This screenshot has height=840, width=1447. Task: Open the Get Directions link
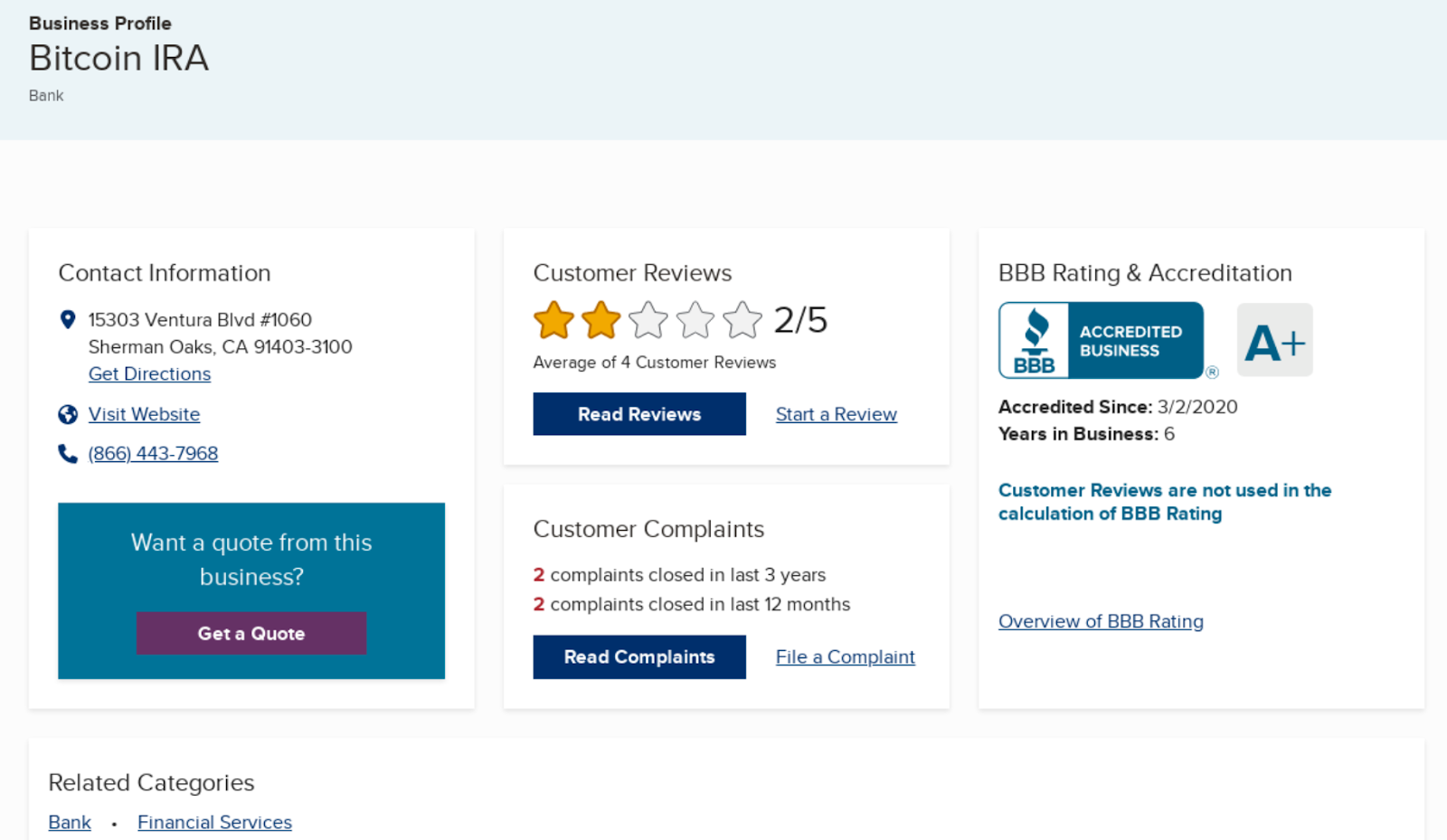[x=149, y=373]
